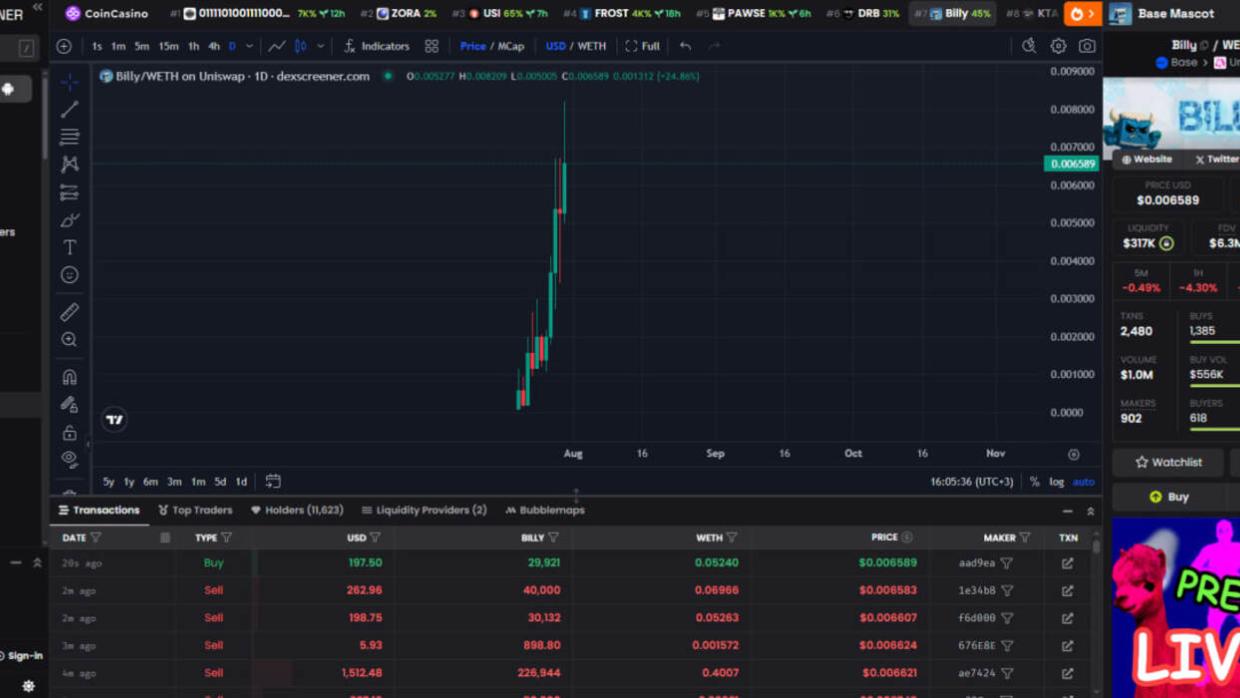Viewport: 1240px width, 698px height.
Task: Add Billy to the Watchlist
Action: click(1169, 462)
